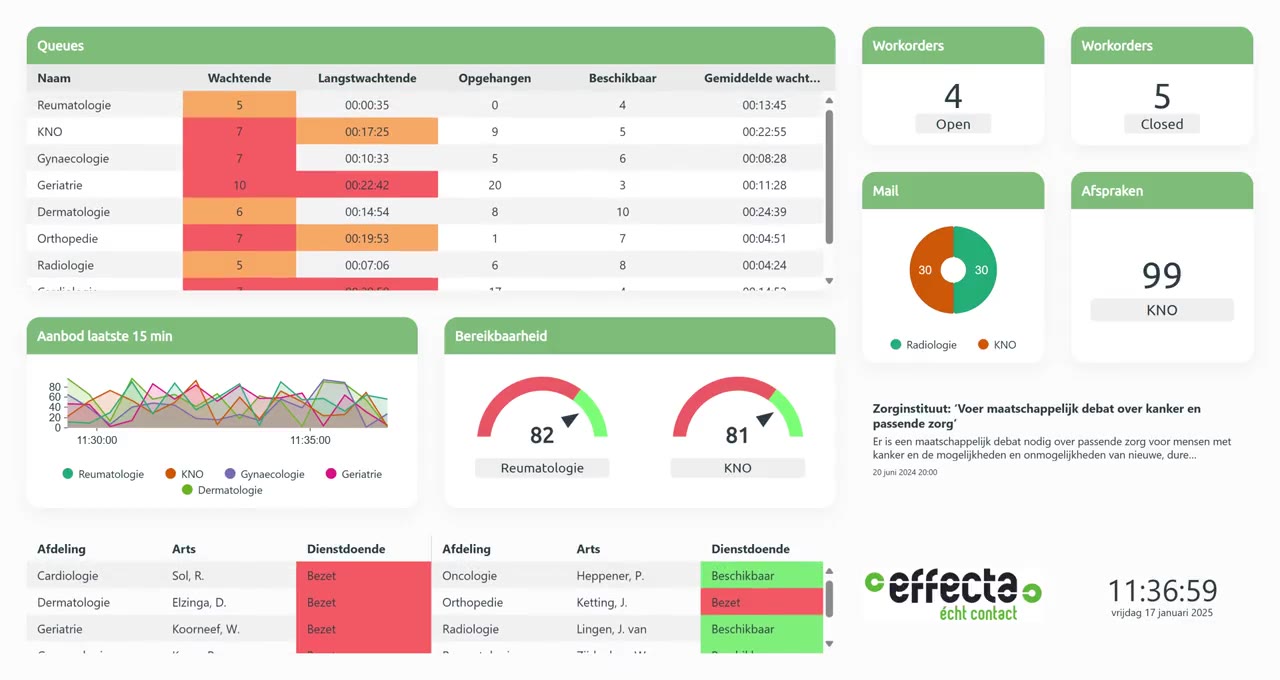Click the KNO label under Afspraken
Image resolution: width=1280 pixels, height=680 pixels.
pyautogui.click(x=1162, y=310)
